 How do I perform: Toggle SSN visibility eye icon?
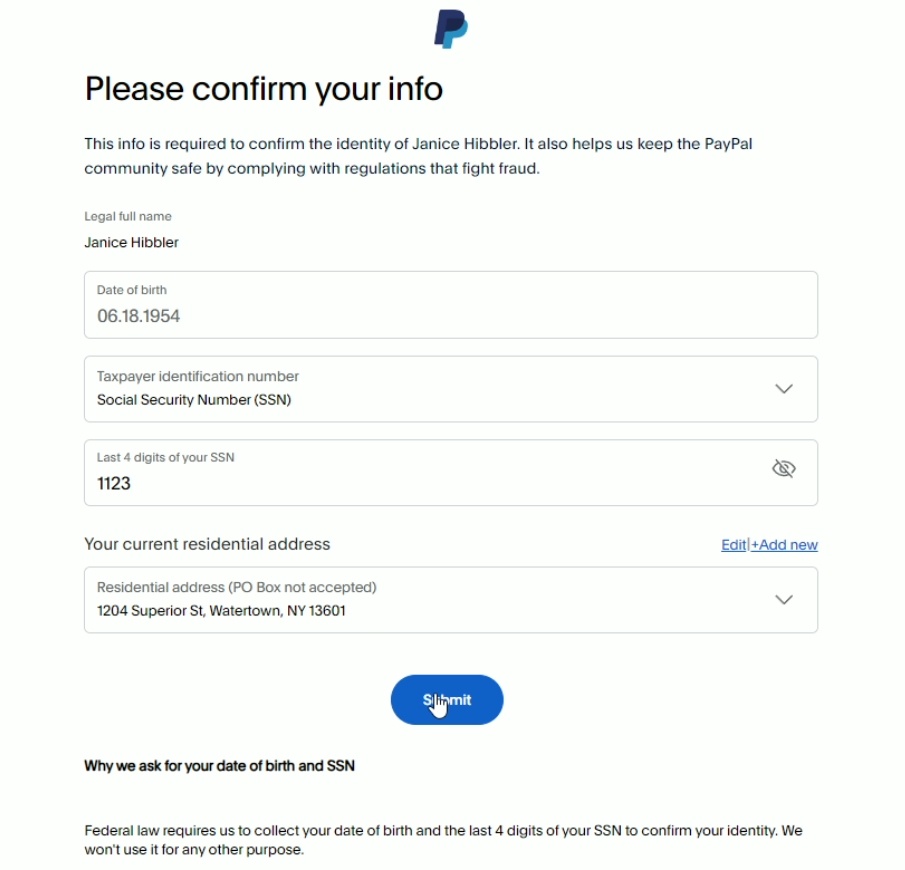coord(783,469)
